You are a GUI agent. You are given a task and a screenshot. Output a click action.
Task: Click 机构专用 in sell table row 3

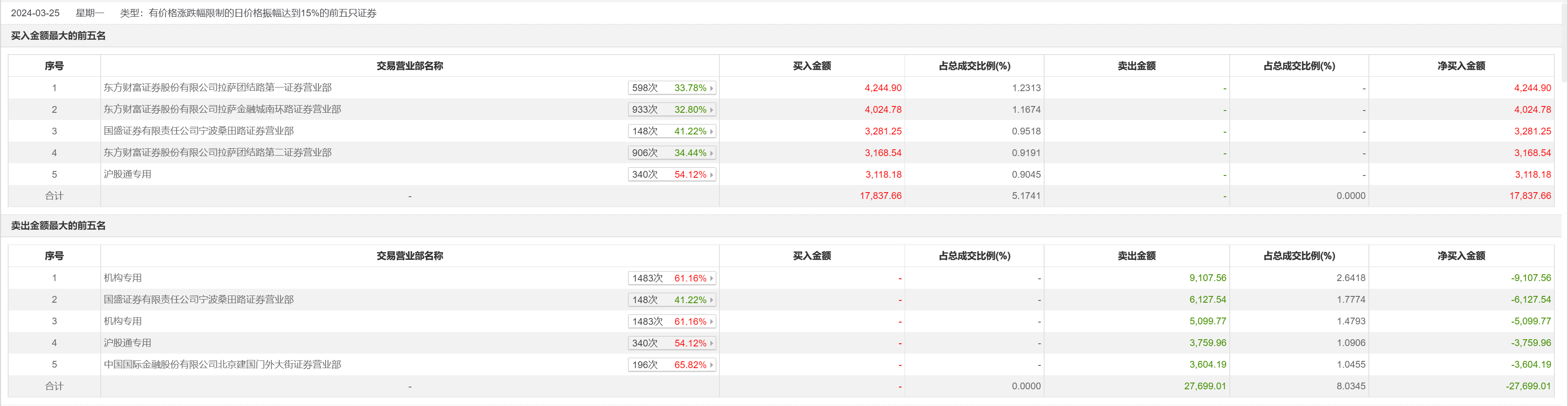coord(122,321)
